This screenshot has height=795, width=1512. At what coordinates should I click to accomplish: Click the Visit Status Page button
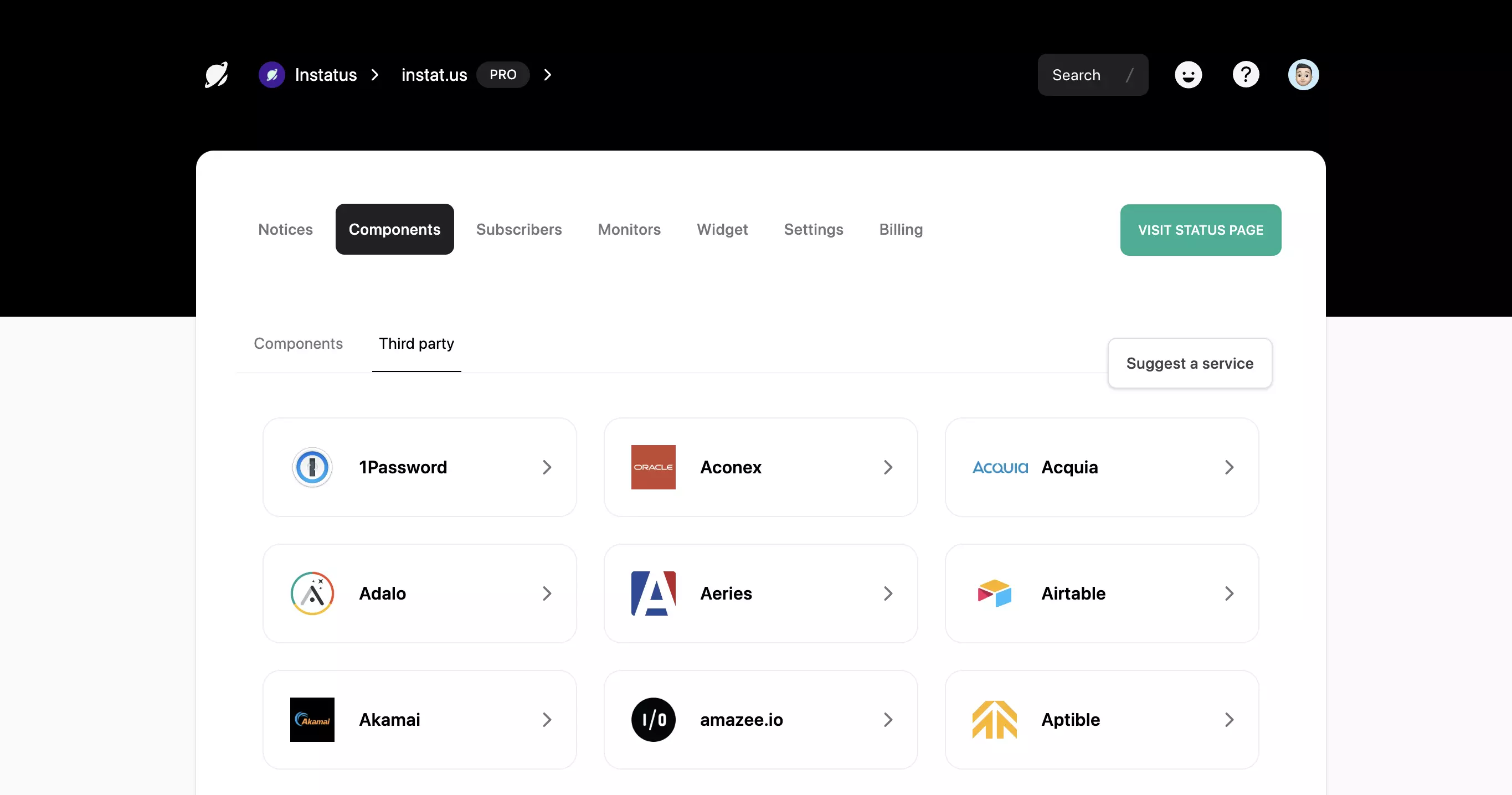pyautogui.click(x=1200, y=230)
